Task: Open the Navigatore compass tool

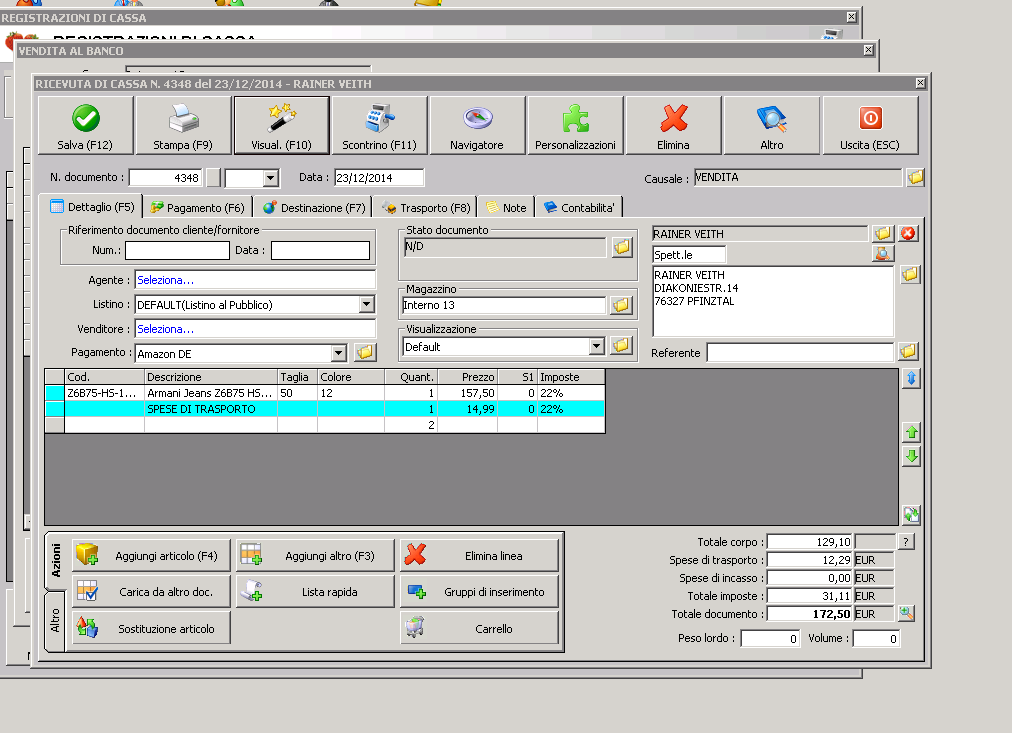Action: tap(477, 127)
